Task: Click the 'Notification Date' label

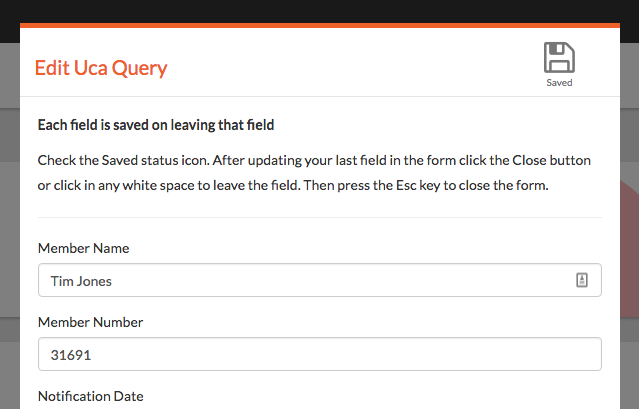Action: click(90, 396)
